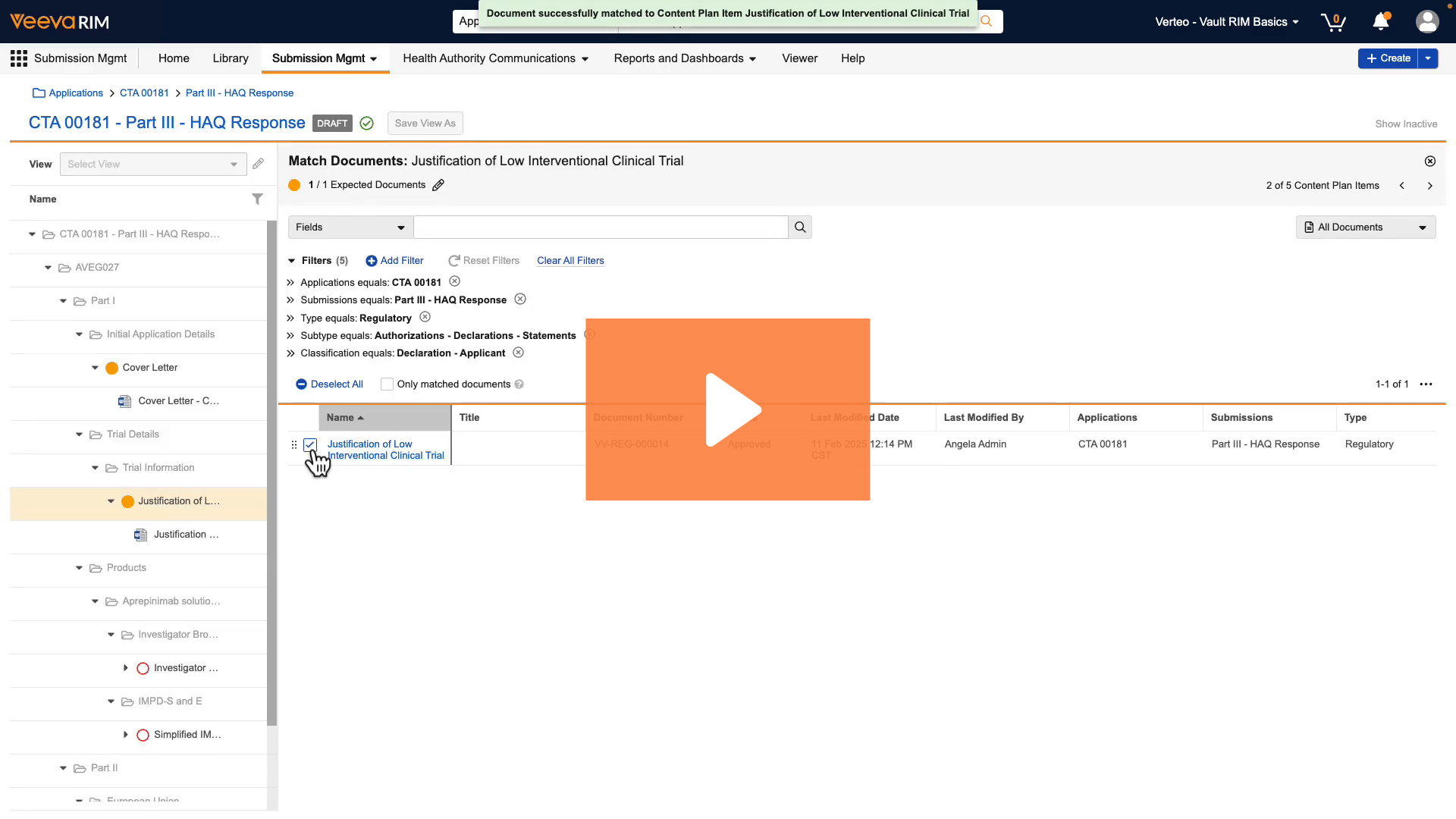Image resolution: width=1456 pixels, height=819 pixels.
Task: Go to the Library tab
Action: [x=231, y=58]
